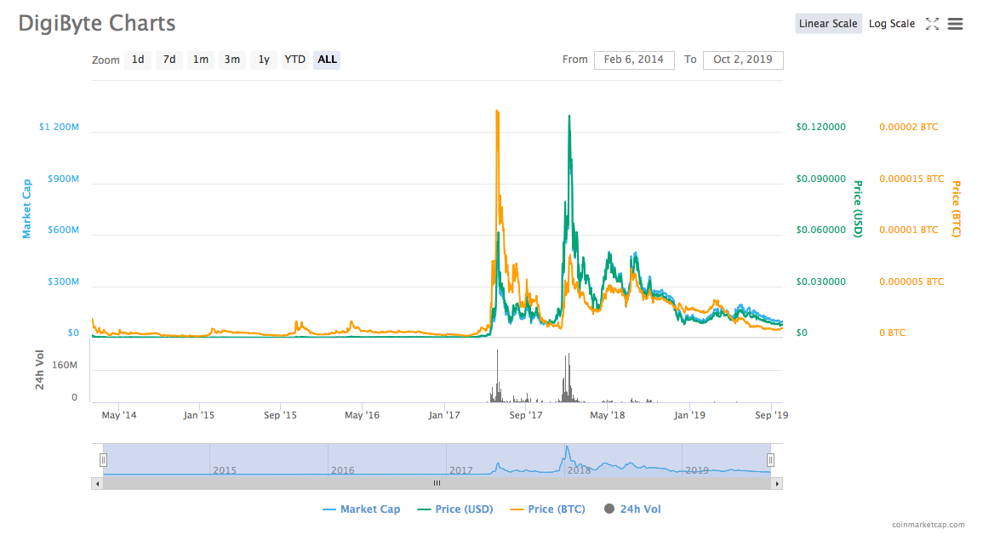The image size is (1000, 546).
Task: Select the ALL zoom range
Action: point(327,59)
